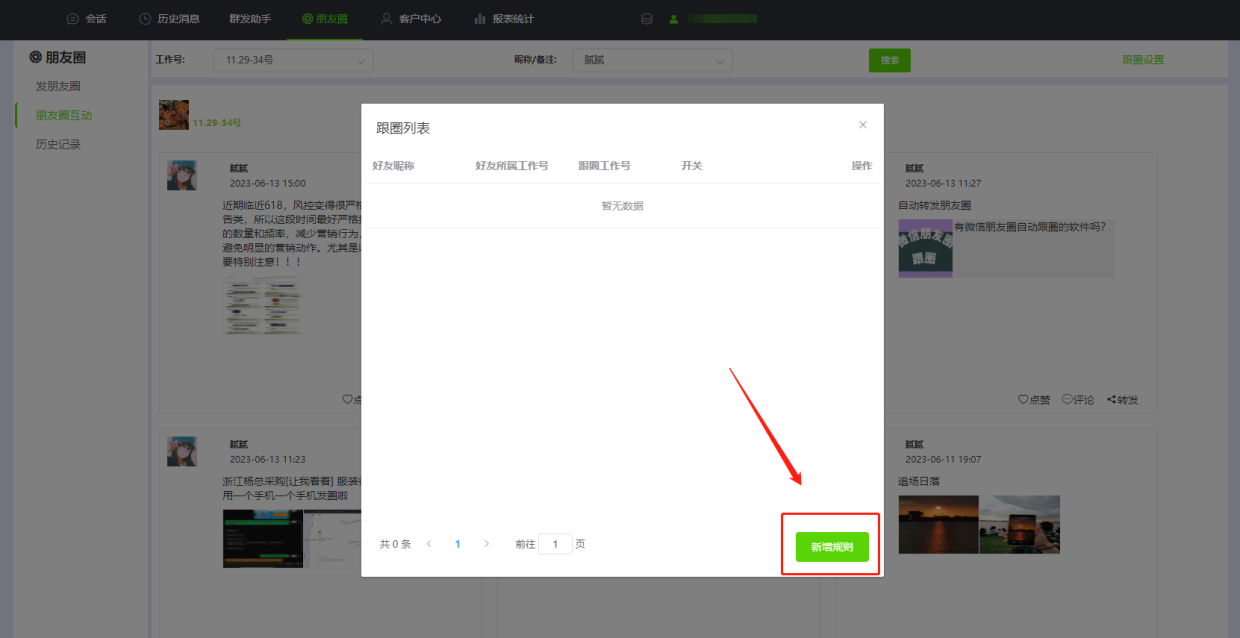1240x638 pixels.
Task: Click the 11.29-34号 account avatar
Action: (174, 115)
